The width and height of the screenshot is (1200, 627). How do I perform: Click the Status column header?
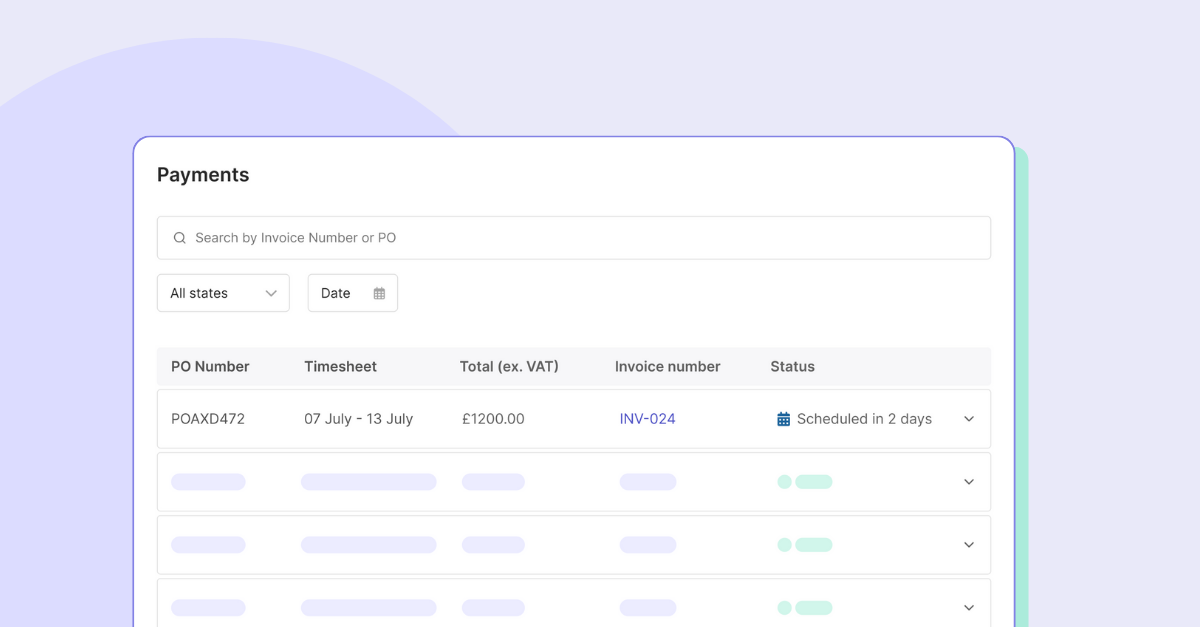tap(793, 367)
